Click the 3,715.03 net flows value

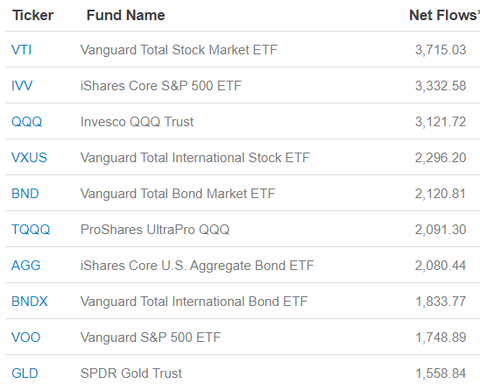pyautogui.click(x=440, y=50)
